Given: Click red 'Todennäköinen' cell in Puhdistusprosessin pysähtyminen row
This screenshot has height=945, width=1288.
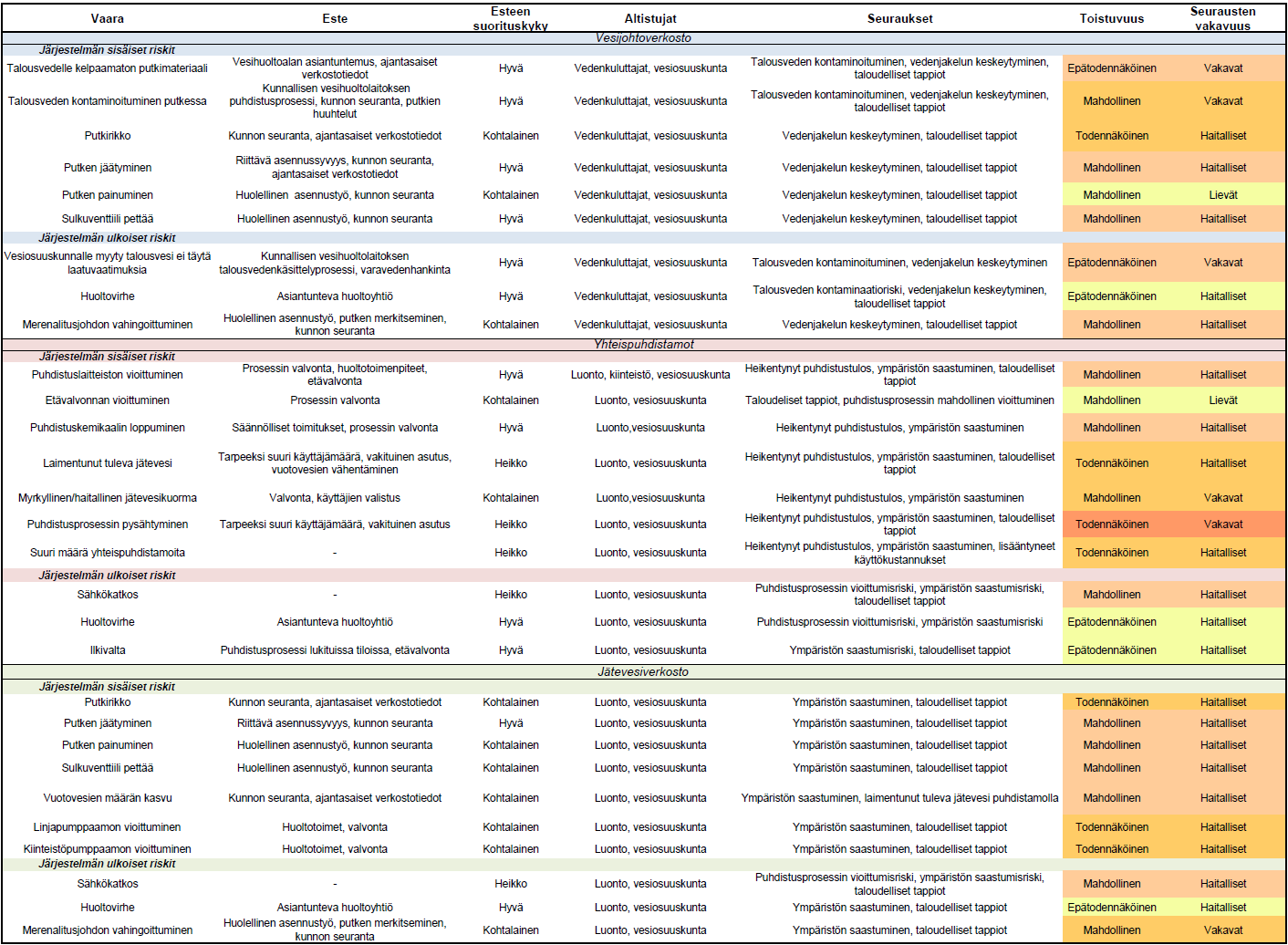Looking at the screenshot, I should [x=1112, y=524].
